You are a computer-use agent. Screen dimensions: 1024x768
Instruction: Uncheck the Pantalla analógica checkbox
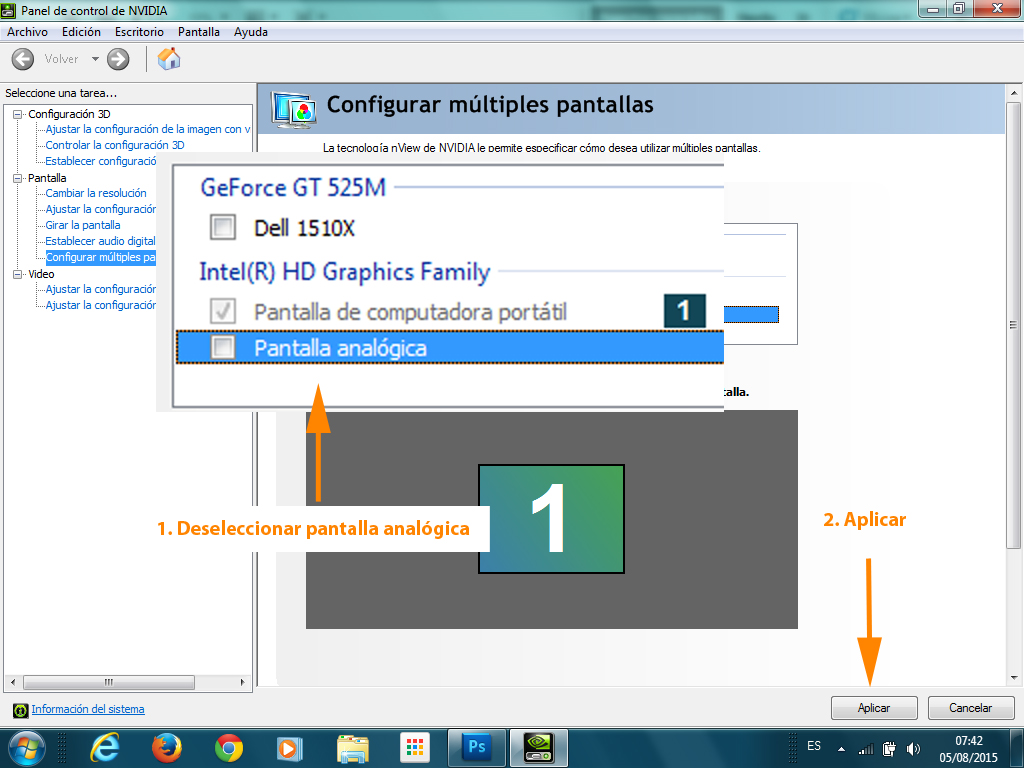click(x=223, y=347)
